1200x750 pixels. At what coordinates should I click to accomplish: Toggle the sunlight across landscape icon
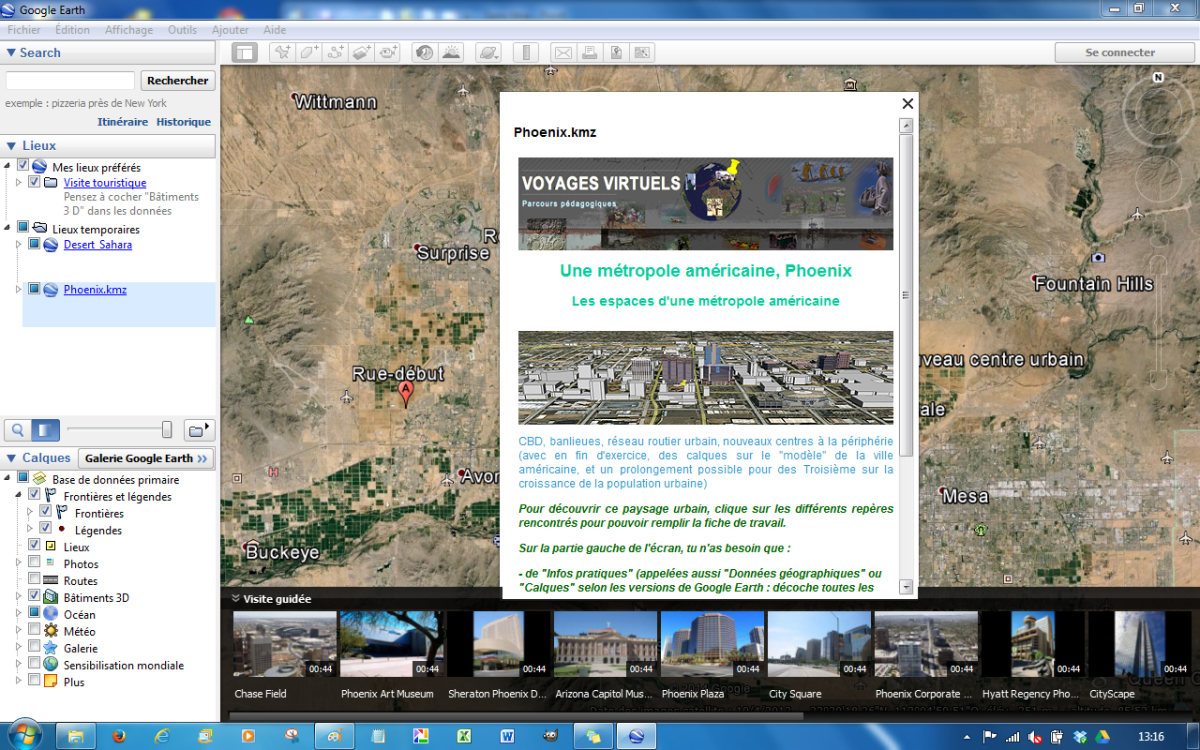pyautogui.click(x=451, y=52)
